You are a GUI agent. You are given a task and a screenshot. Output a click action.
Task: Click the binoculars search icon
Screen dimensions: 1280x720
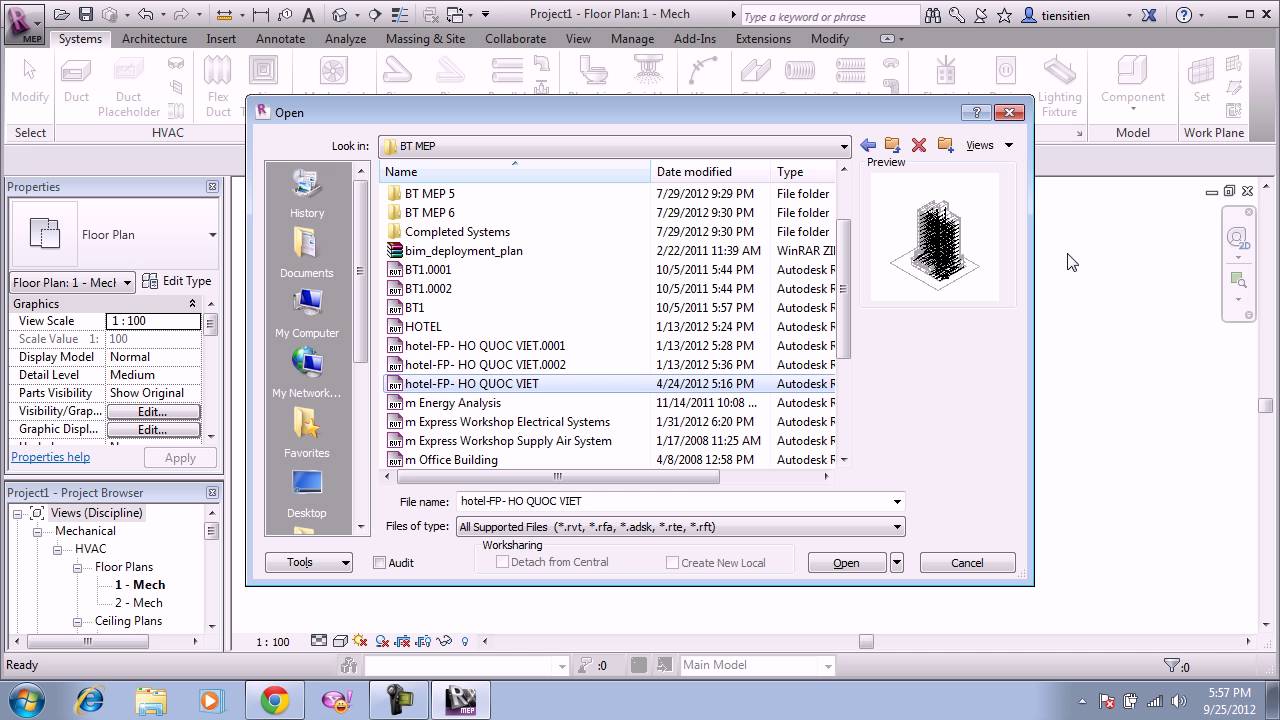(x=933, y=16)
